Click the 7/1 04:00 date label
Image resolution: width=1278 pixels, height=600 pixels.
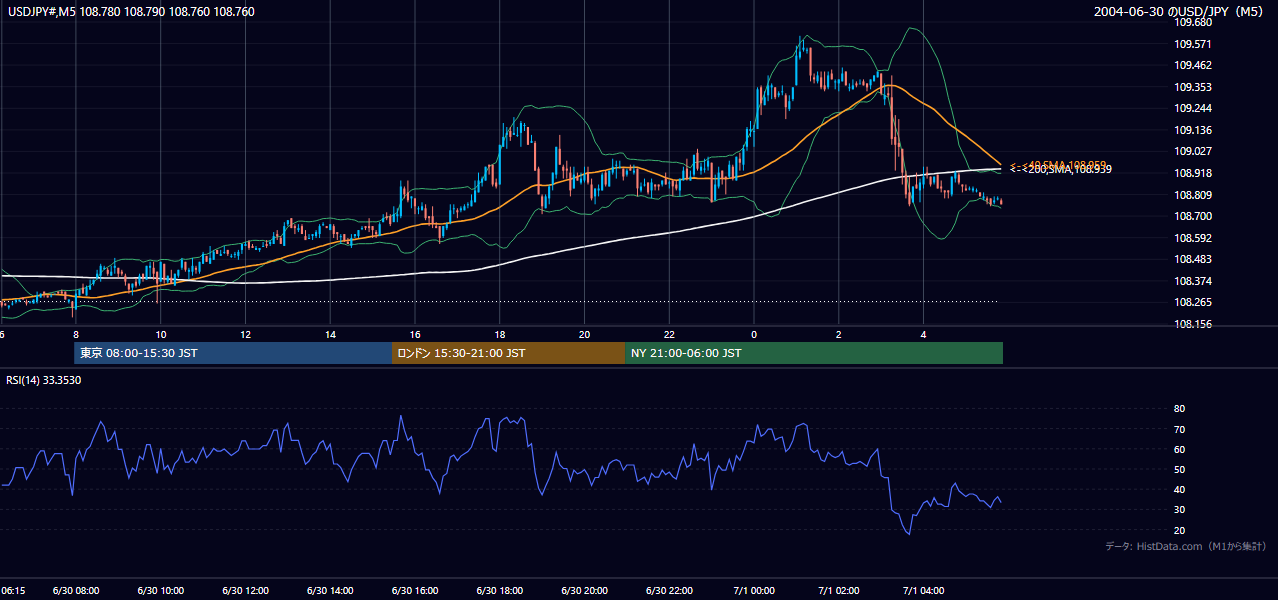click(925, 591)
